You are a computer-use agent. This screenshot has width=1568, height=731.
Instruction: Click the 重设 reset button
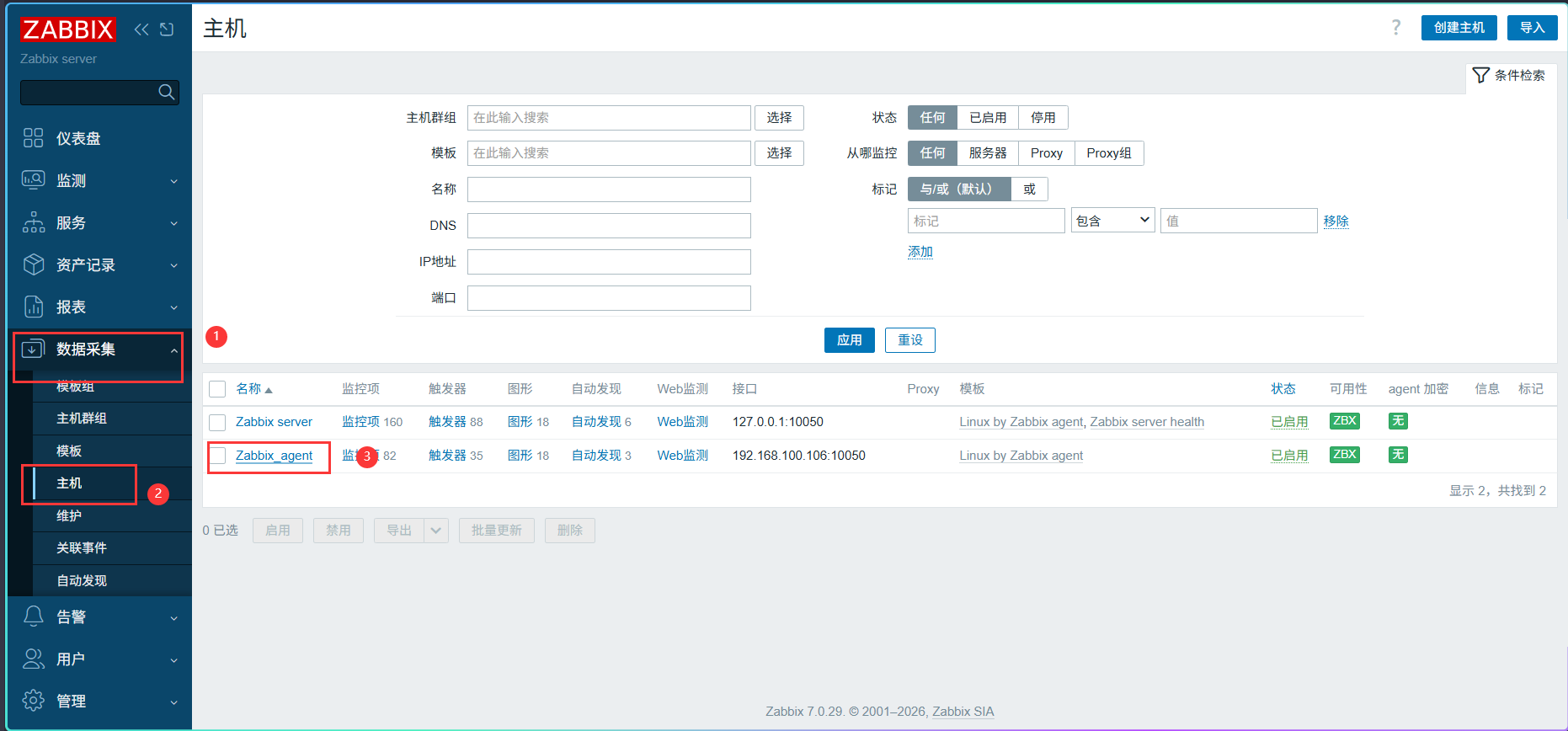coord(910,340)
